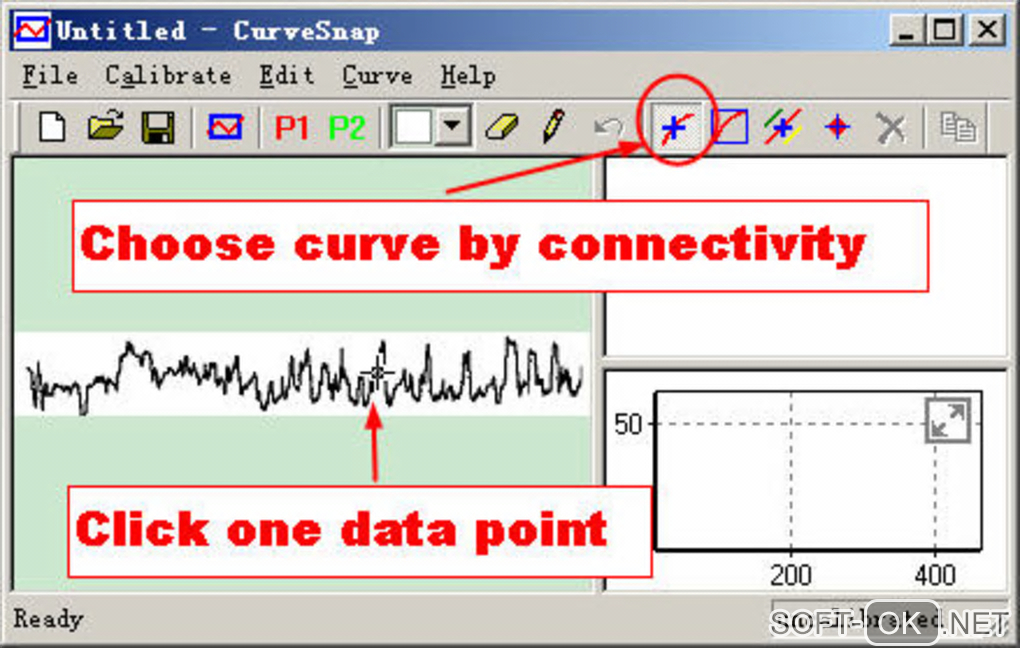Screen dimensions: 1020x648
Task: Click the axis label 400
Action: click(935, 575)
